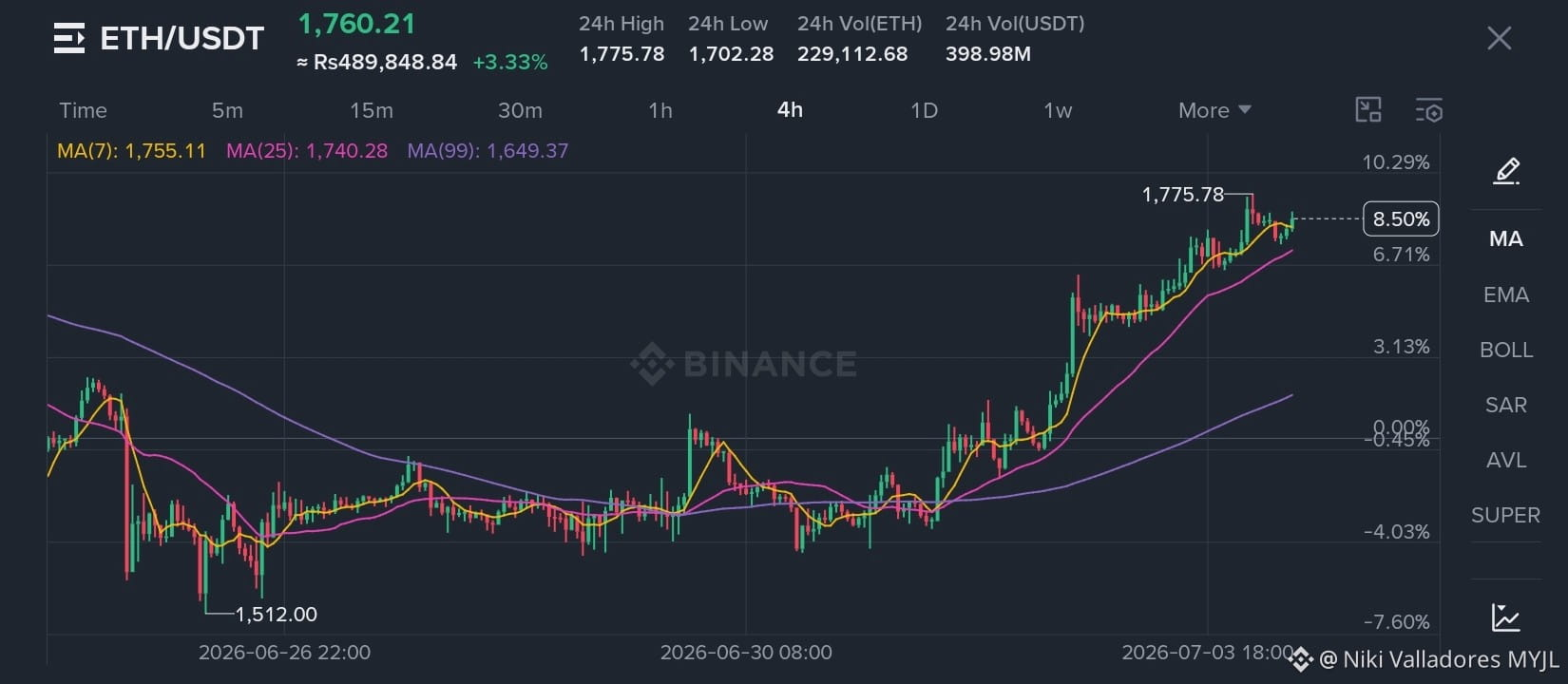This screenshot has width=1568, height=684.
Task: Select the Time interval tab
Action: [83, 110]
